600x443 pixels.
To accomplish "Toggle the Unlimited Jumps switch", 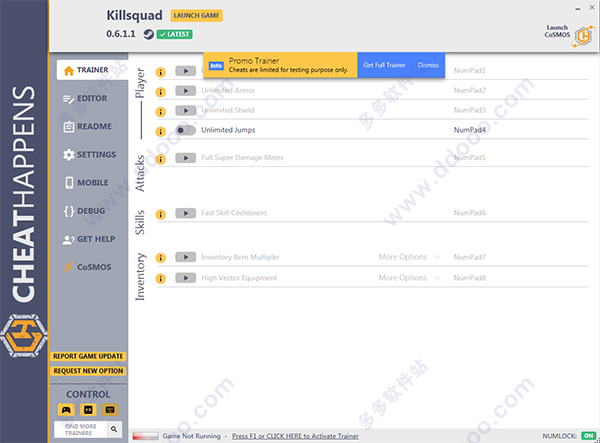I will pyautogui.click(x=186, y=130).
